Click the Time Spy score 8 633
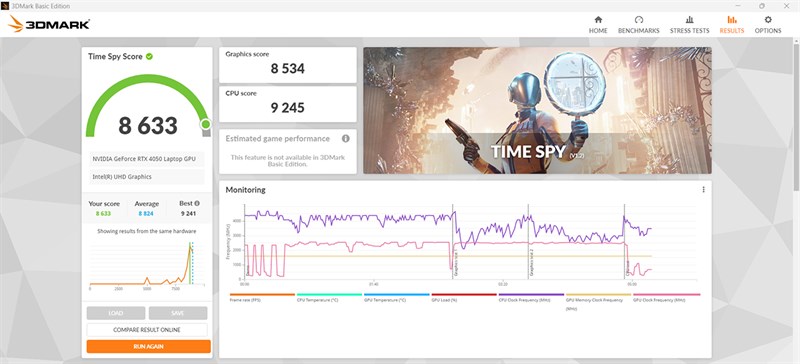800x364 pixels. click(x=148, y=125)
